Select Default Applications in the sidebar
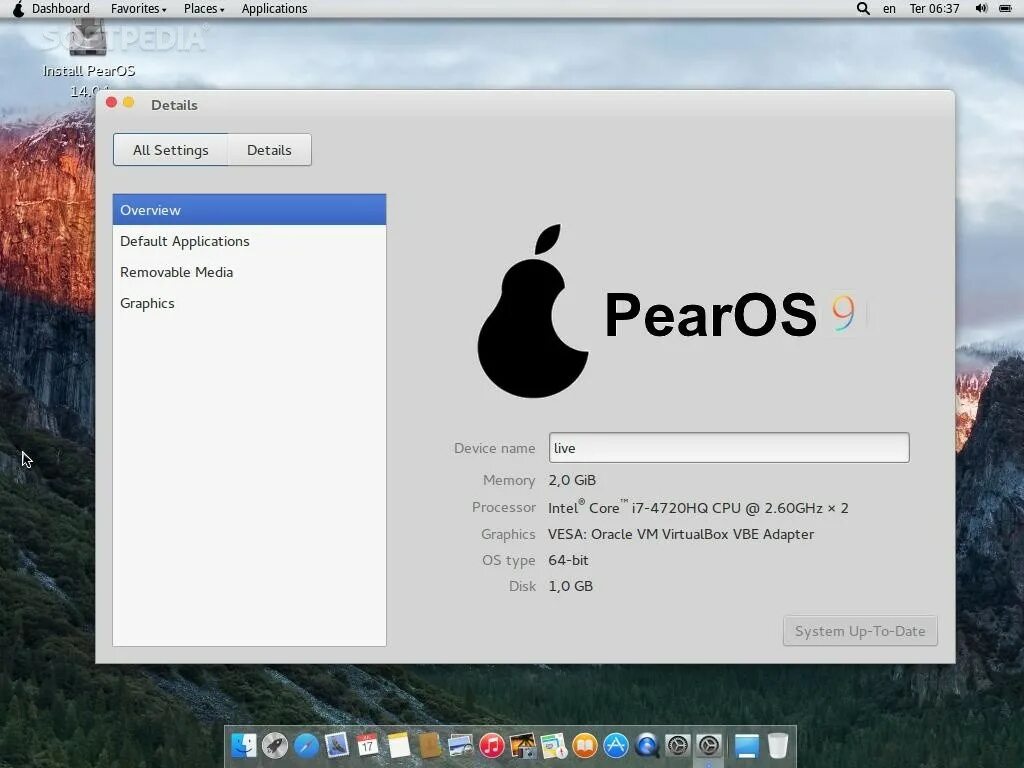1024x768 pixels. click(184, 241)
